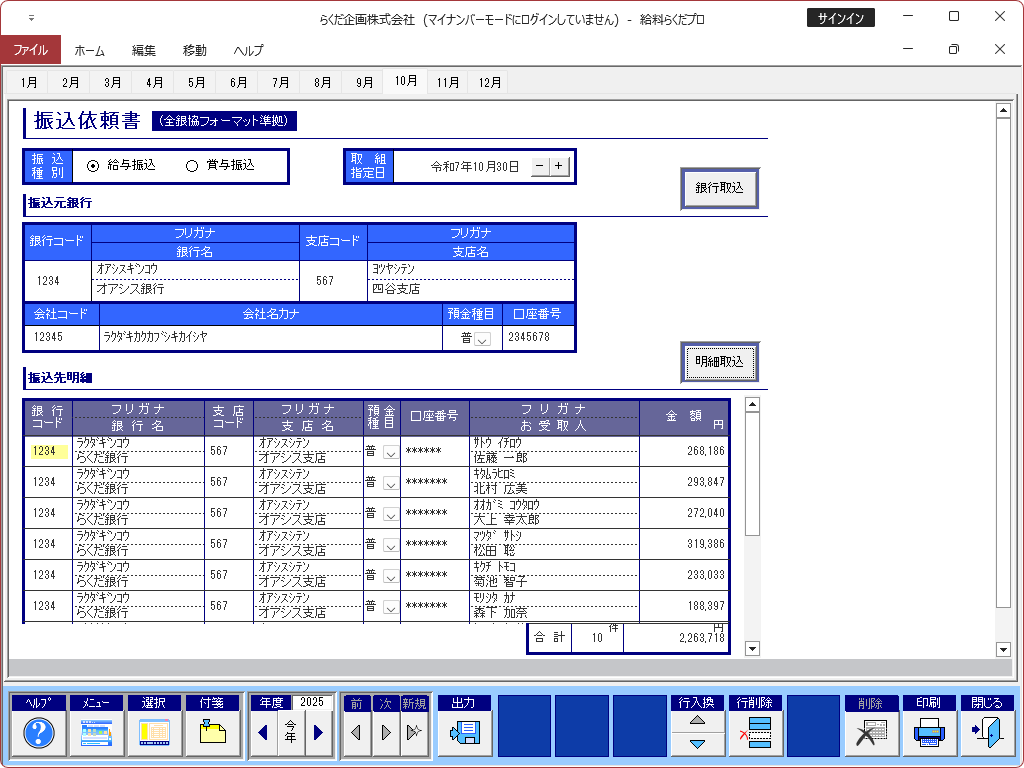Expand 預金種目 dropdown in 松田 聡 row
This screenshot has height=768, width=1024.
(x=390, y=545)
